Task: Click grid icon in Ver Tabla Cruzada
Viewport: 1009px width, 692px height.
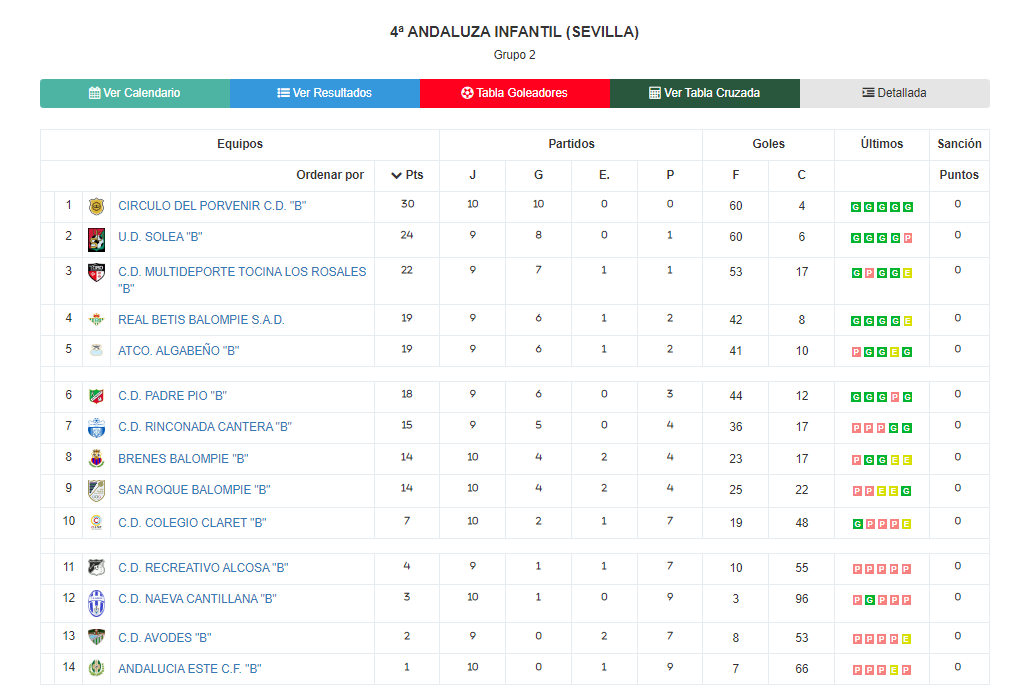Action: tap(654, 93)
